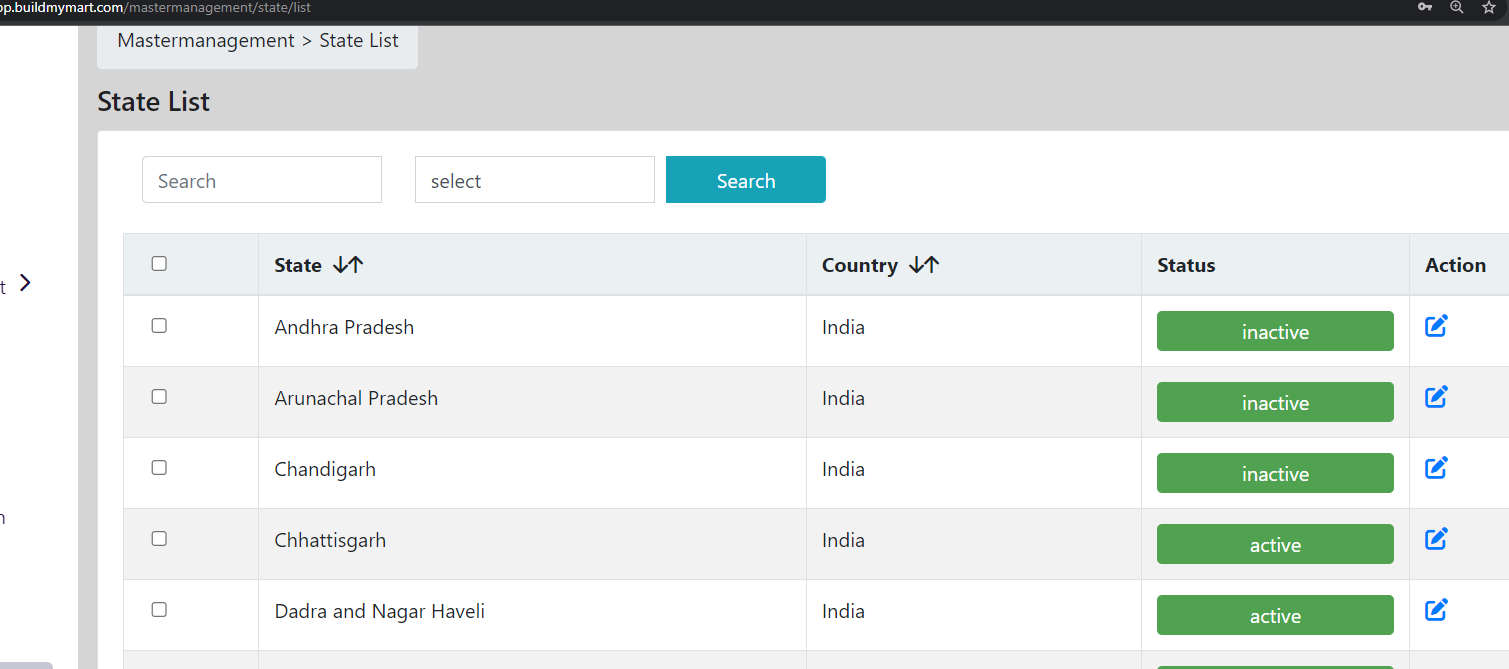Click the browser zoom magnifier icon
Screen dimensions: 1509x669
(1456, 7)
